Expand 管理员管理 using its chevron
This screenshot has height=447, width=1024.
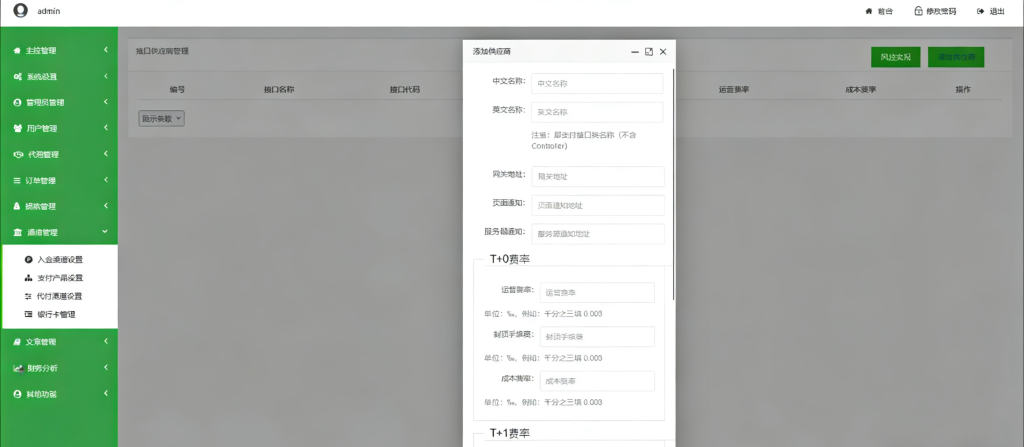pyautogui.click(x=105, y=102)
